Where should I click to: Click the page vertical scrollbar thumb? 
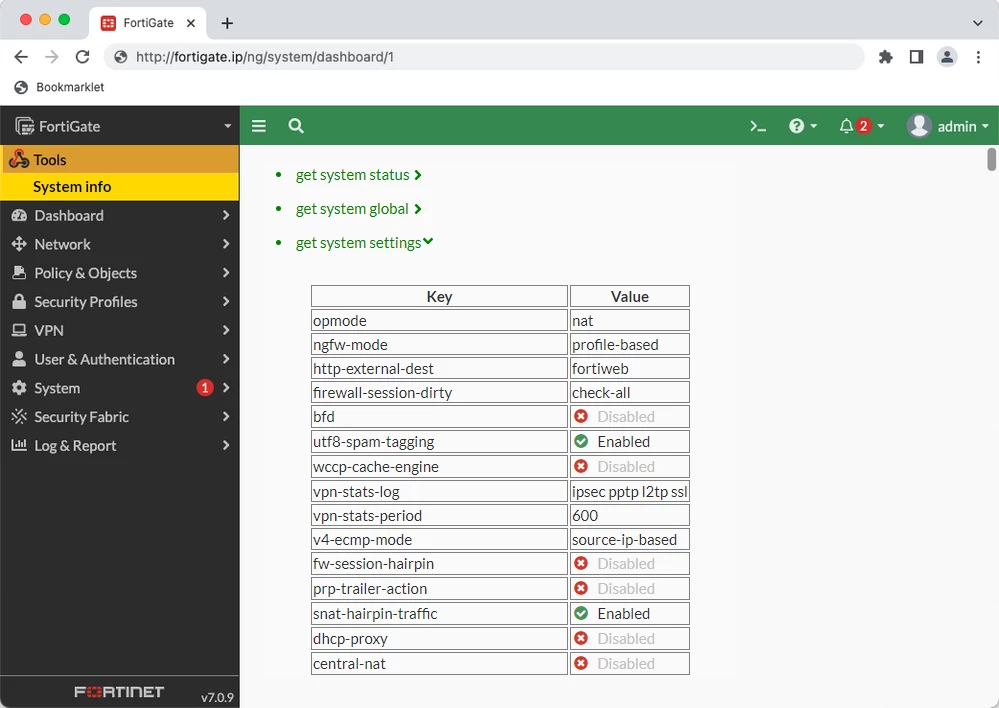(x=991, y=159)
